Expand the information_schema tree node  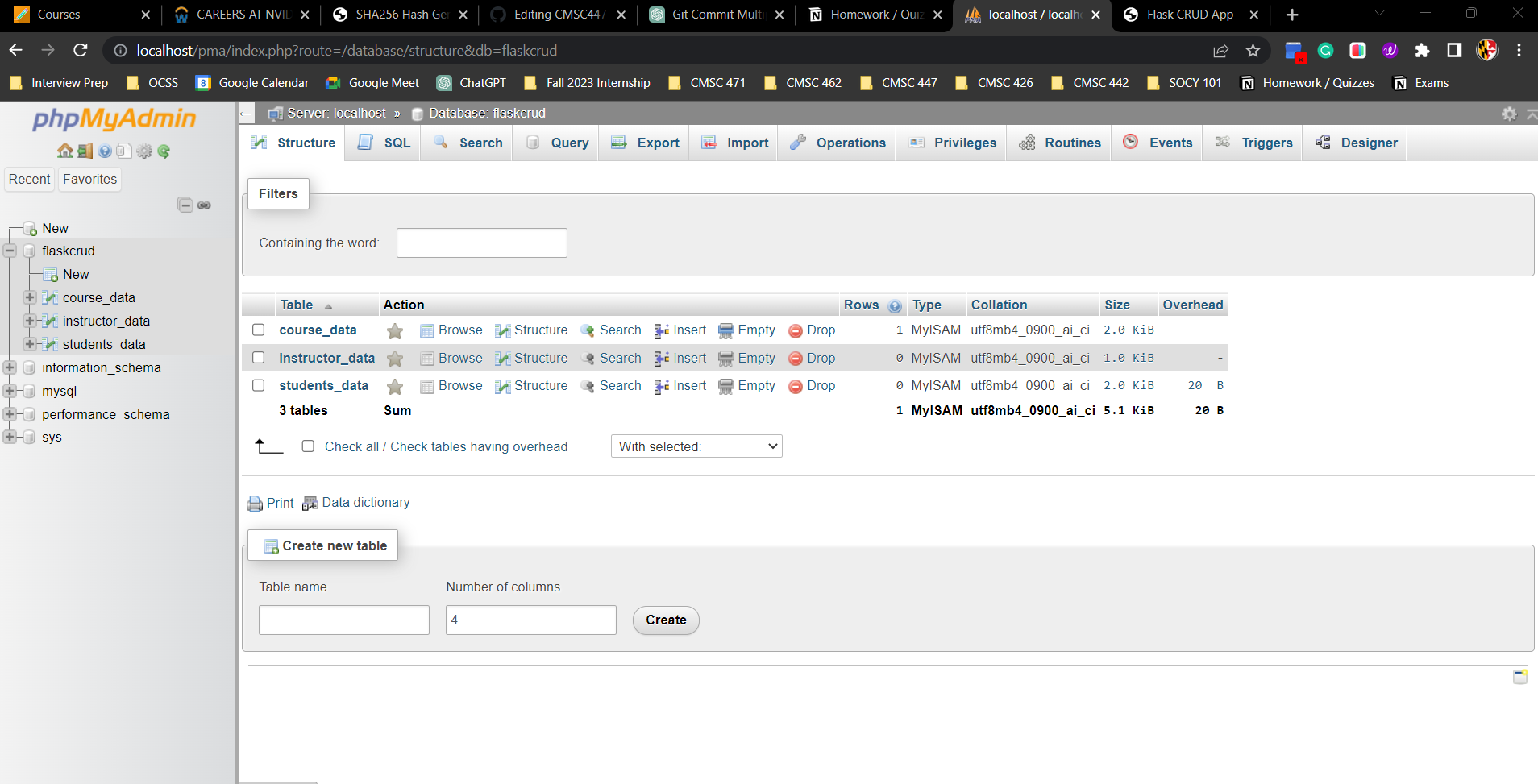pos(8,367)
